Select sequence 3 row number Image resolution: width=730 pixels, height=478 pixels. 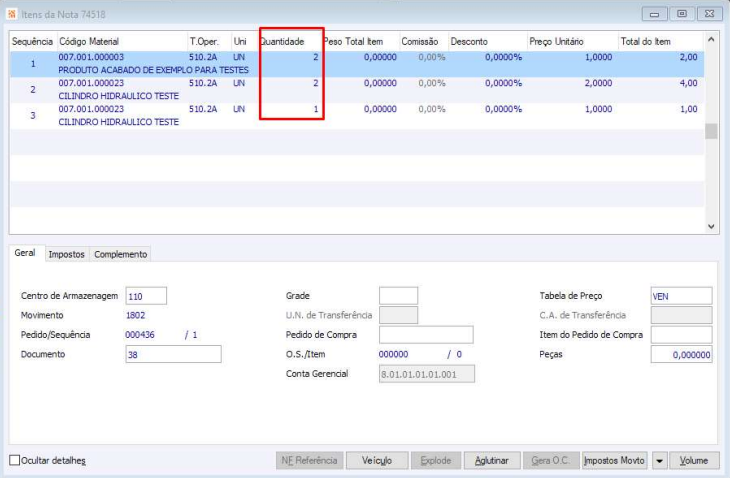pos(33,115)
